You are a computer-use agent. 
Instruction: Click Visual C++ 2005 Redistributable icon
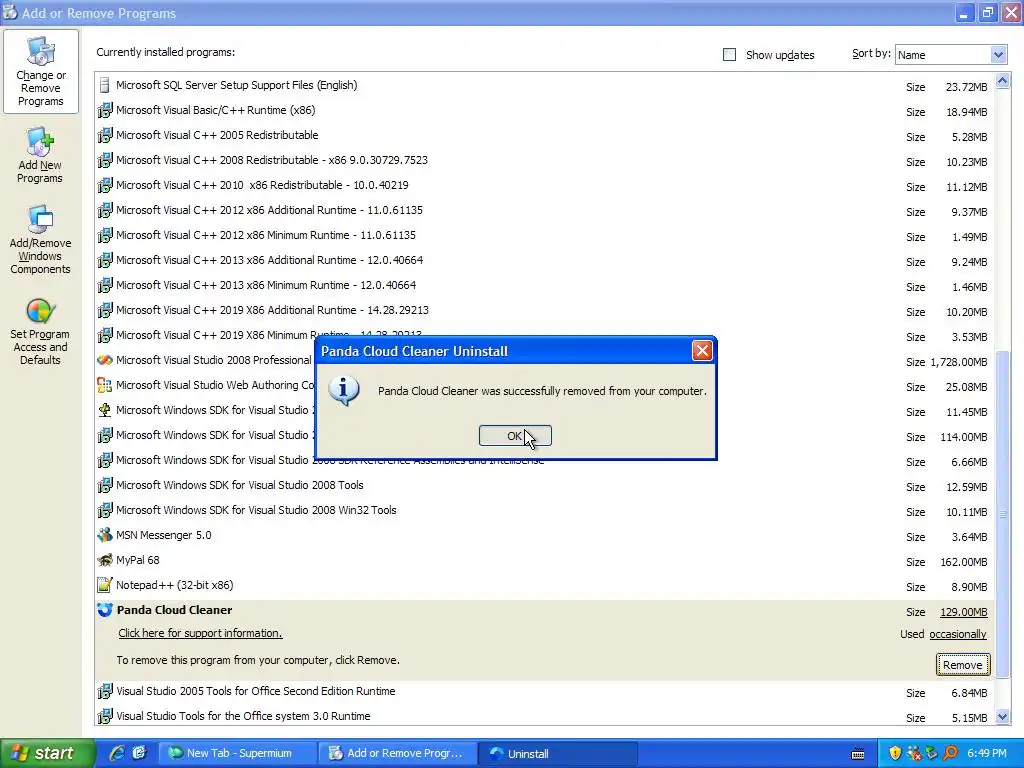pos(104,135)
